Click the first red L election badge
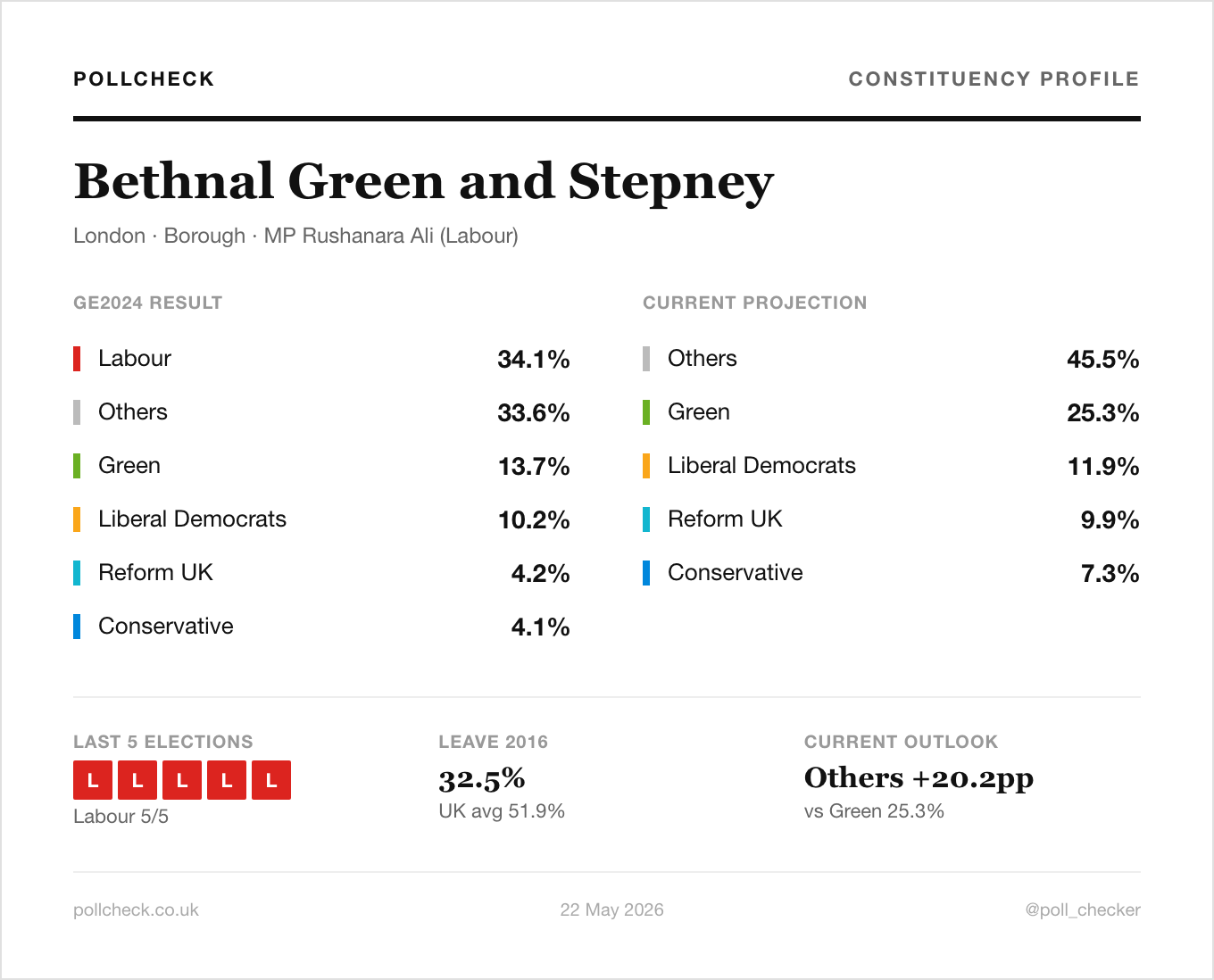 pyautogui.click(x=93, y=780)
